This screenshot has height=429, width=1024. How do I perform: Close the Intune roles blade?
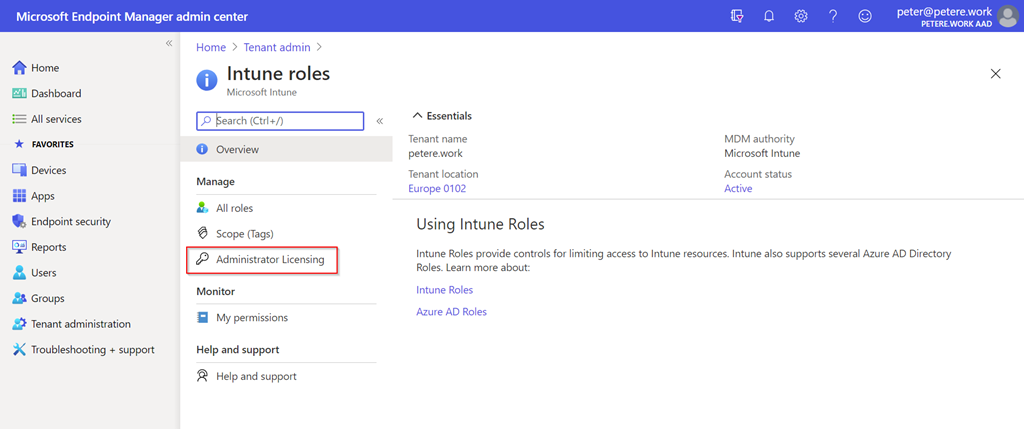coord(995,74)
